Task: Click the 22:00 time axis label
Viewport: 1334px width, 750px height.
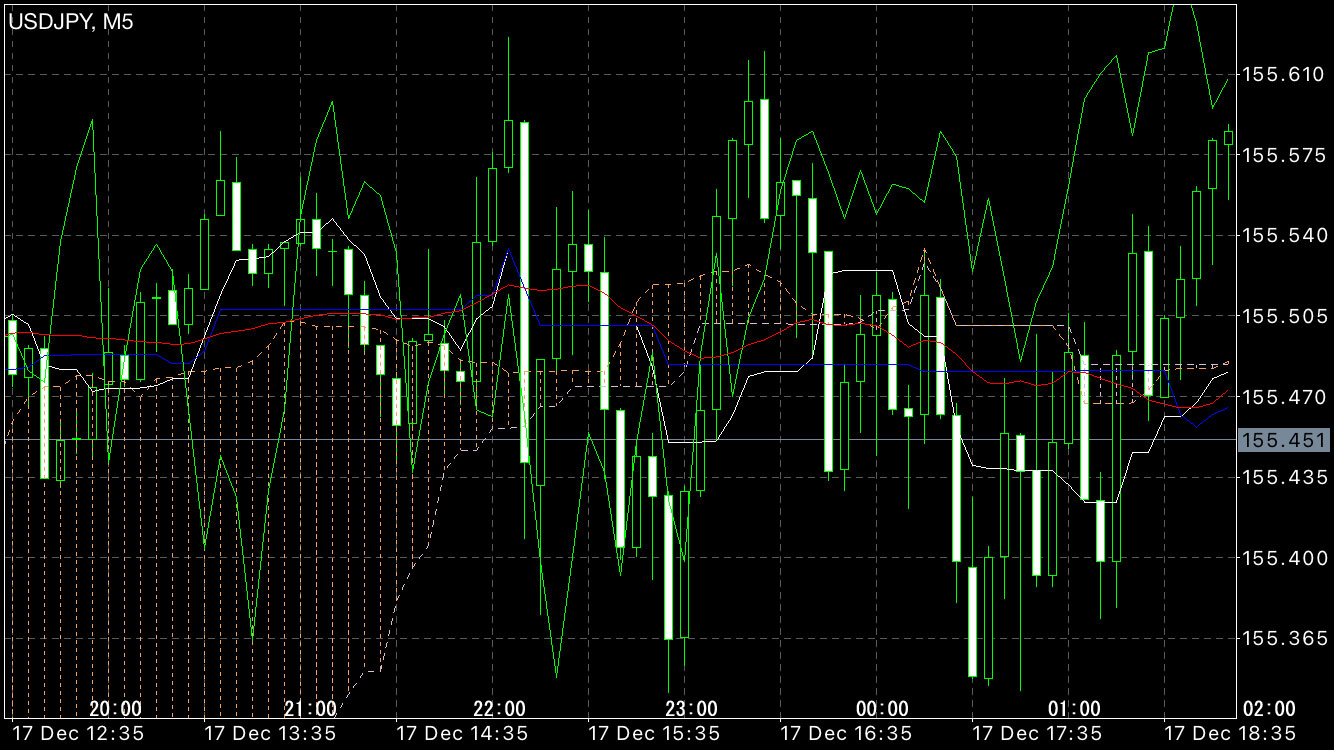Action: [499, 709]
